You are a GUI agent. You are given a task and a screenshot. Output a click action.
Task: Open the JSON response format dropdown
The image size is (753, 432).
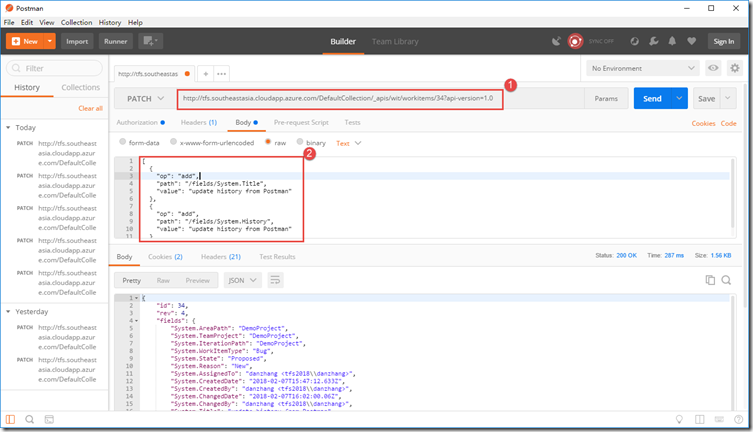[243, 280]
